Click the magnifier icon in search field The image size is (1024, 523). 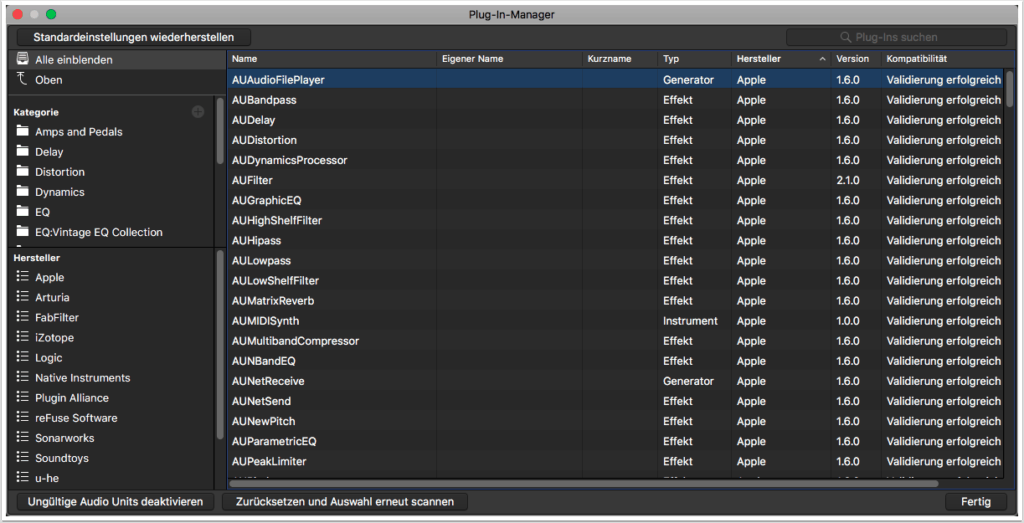(846, 37)
